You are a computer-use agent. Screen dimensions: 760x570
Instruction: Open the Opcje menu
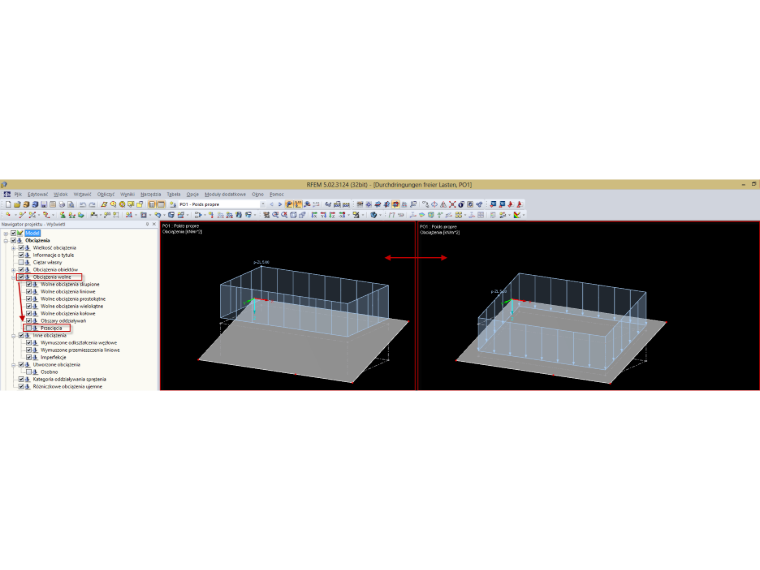point(192,194)
